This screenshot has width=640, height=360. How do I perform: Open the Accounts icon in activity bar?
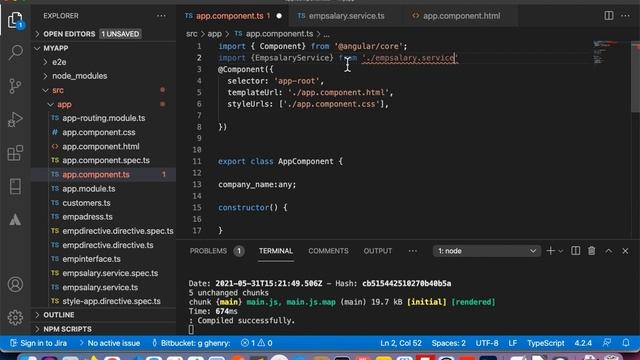pyautogui.click(x=15, y=284)
